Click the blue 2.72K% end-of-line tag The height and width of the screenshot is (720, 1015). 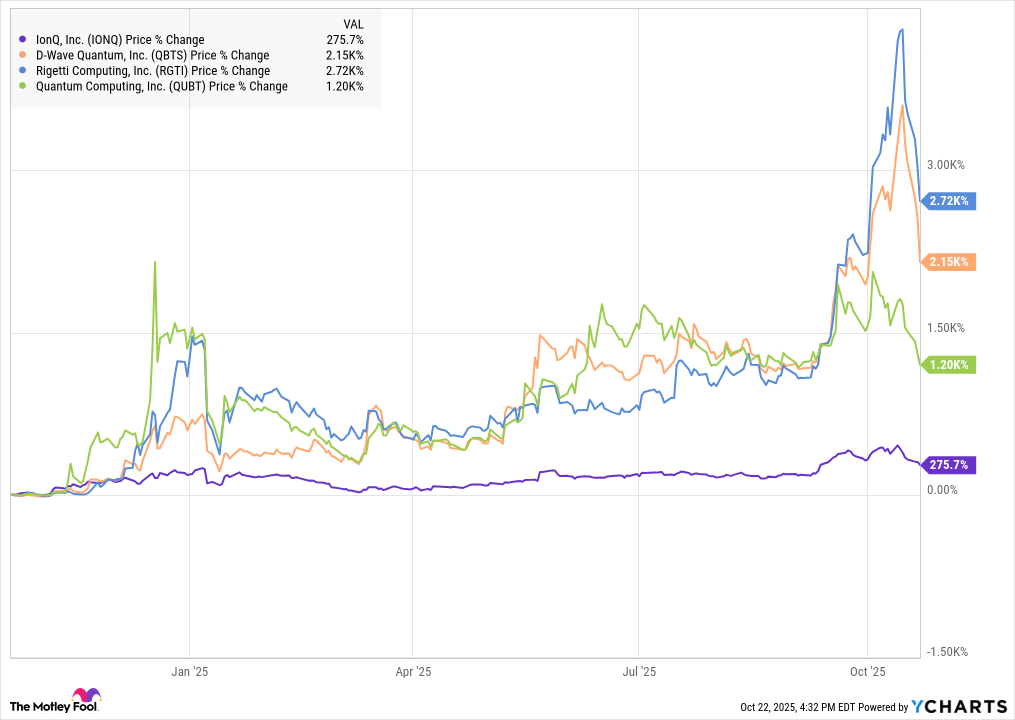click(946, 201)
